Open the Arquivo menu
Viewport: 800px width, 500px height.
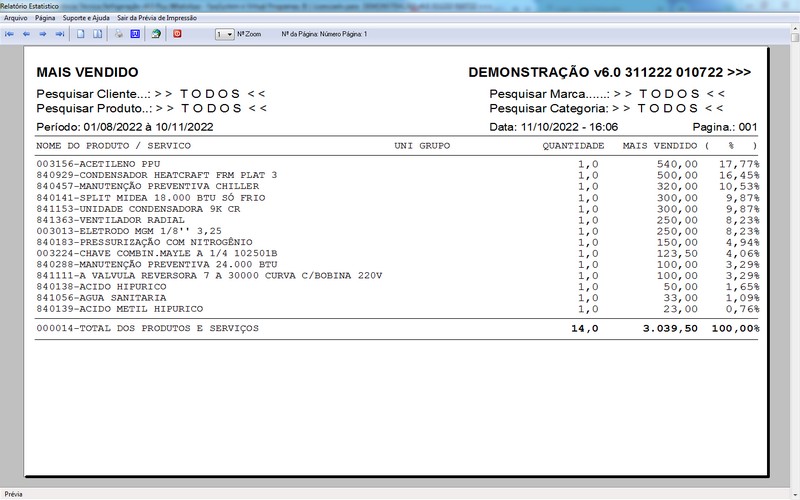16,18
